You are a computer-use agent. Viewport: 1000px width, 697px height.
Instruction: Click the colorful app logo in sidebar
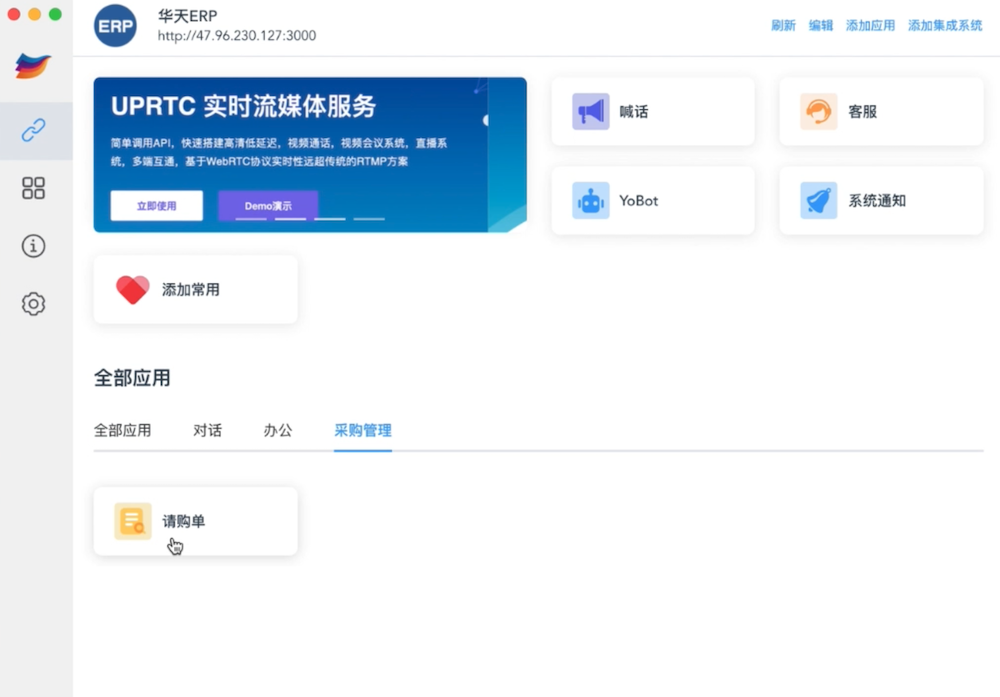pyautogui.click(x=34, y=66)
